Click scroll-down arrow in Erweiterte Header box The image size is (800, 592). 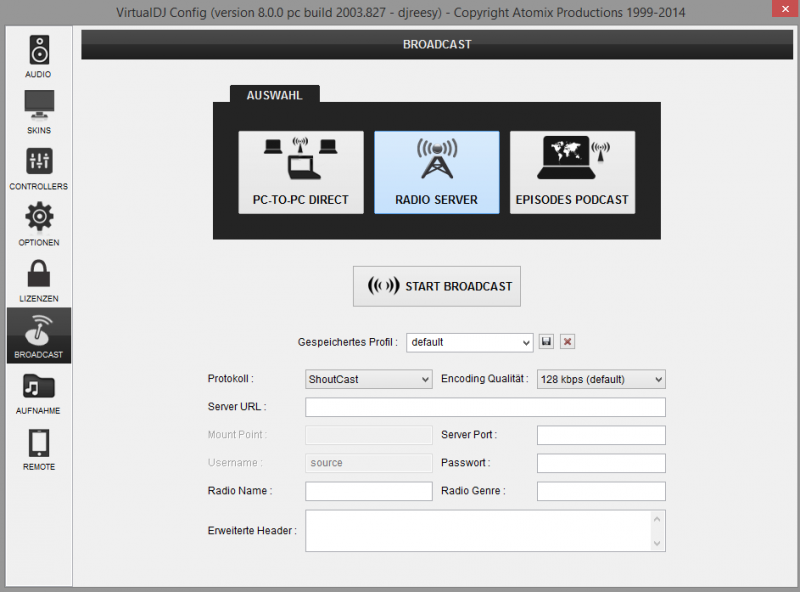click(x=657, y=543)
